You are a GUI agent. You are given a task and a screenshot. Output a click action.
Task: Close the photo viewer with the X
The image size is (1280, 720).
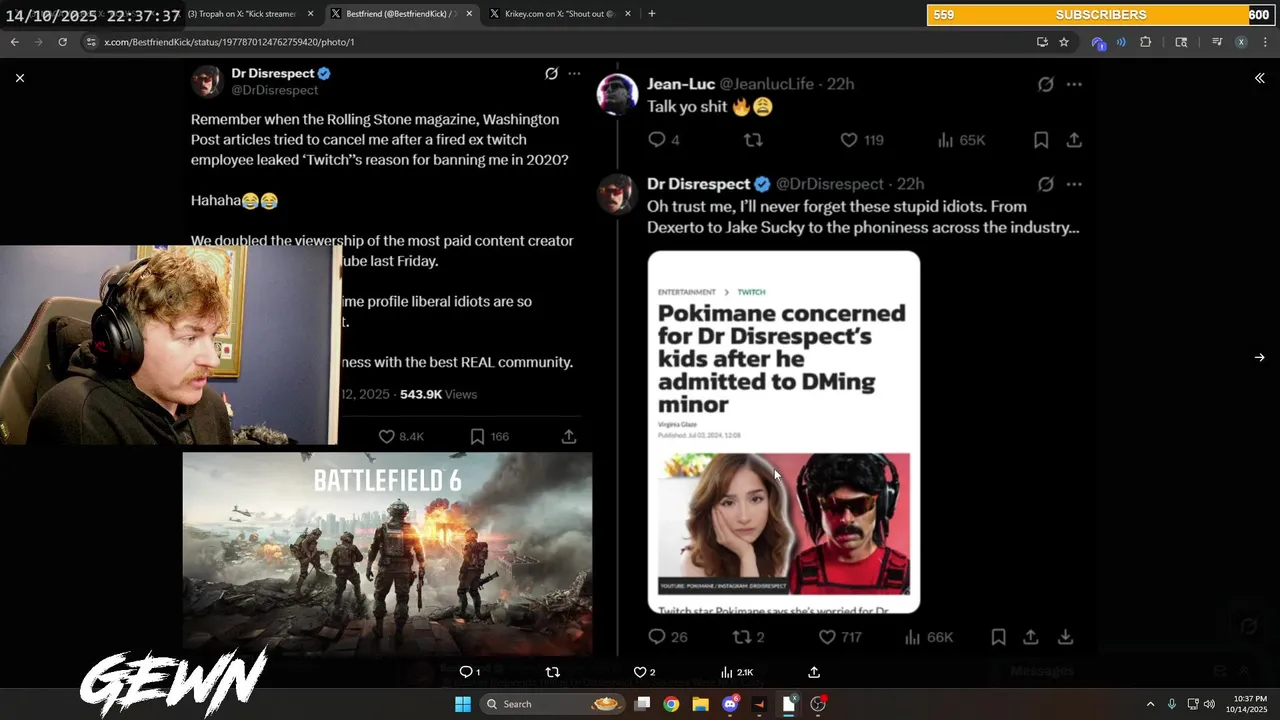tap(20, 78)
